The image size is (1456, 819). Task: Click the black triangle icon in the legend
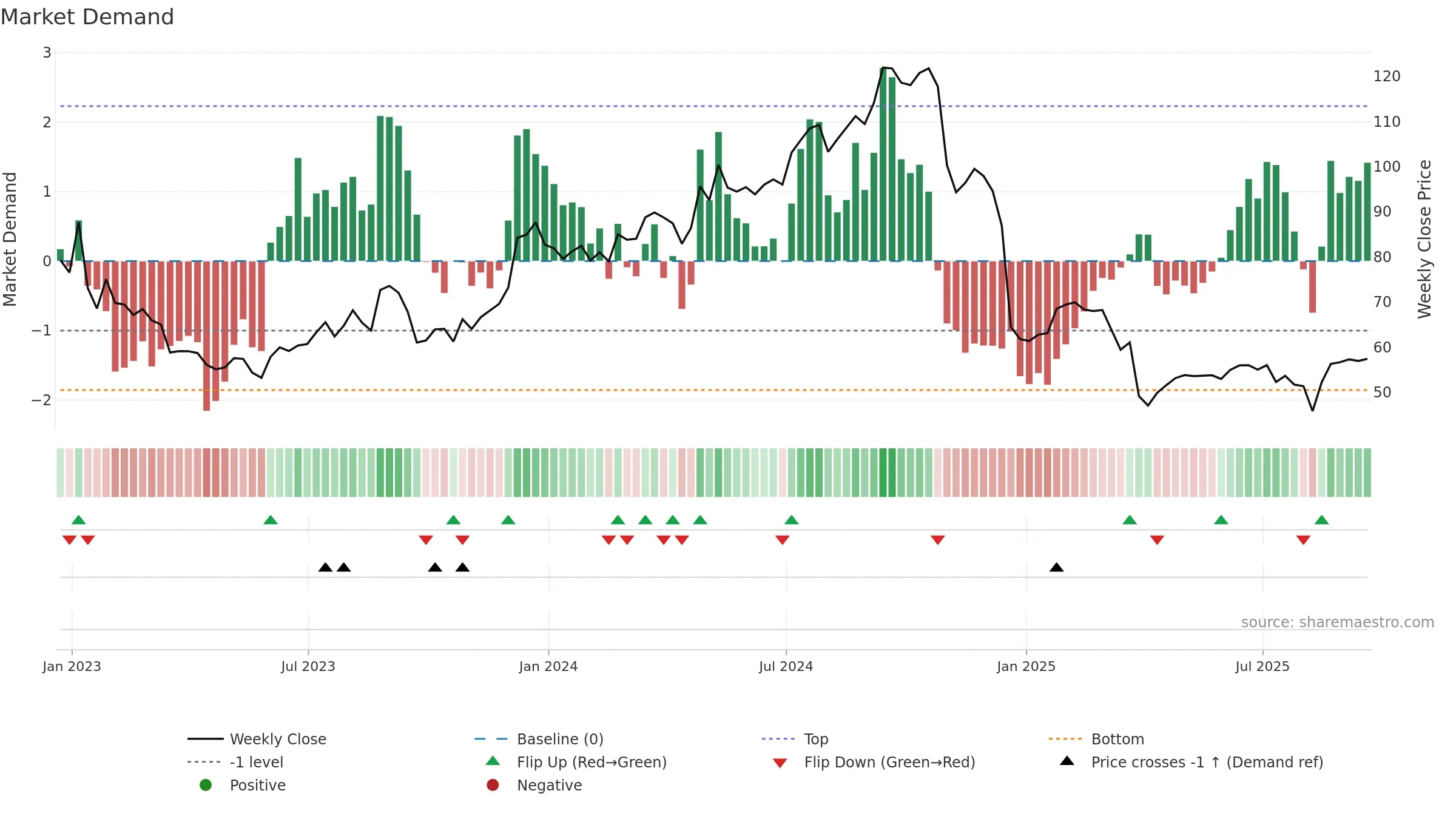[x=1067, y=761]
